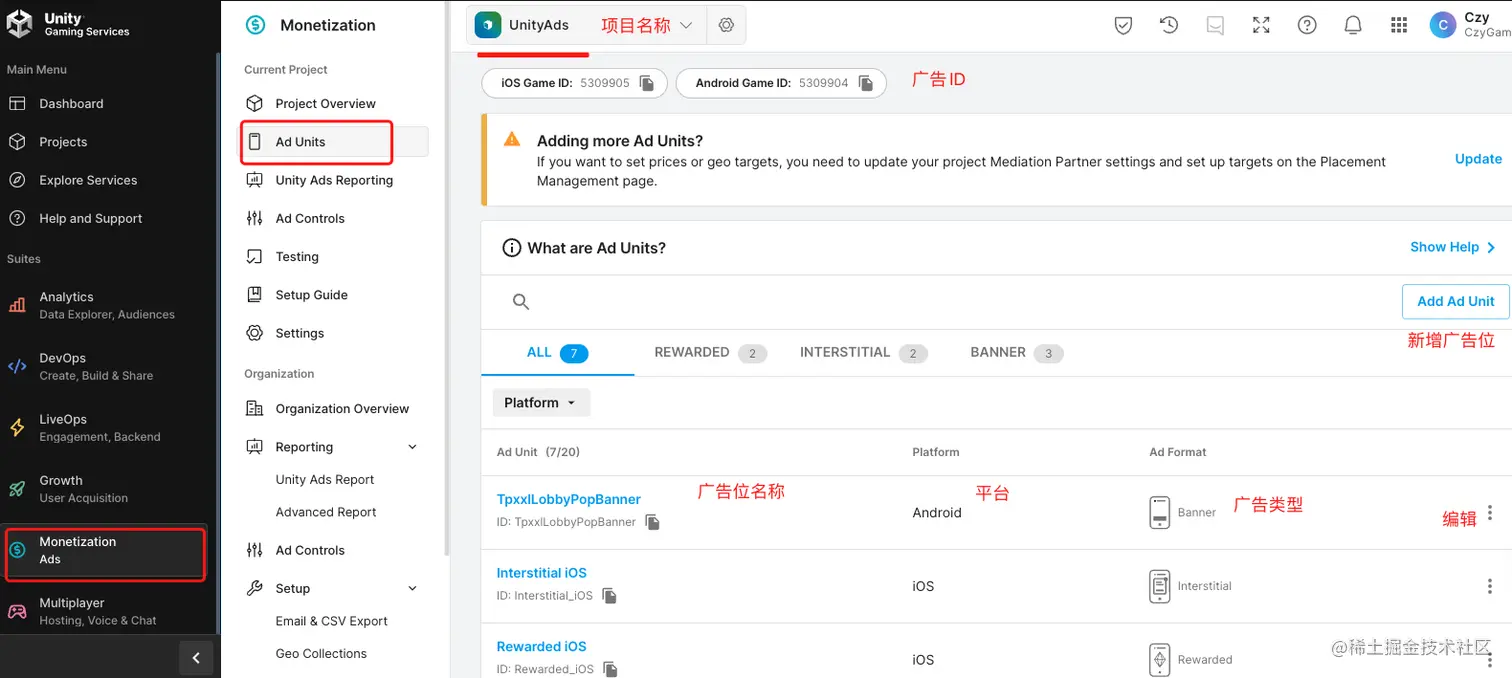Collapse the left sidebar with arrow
Viewport: 1512px width, 678px height.
point(197,657)
